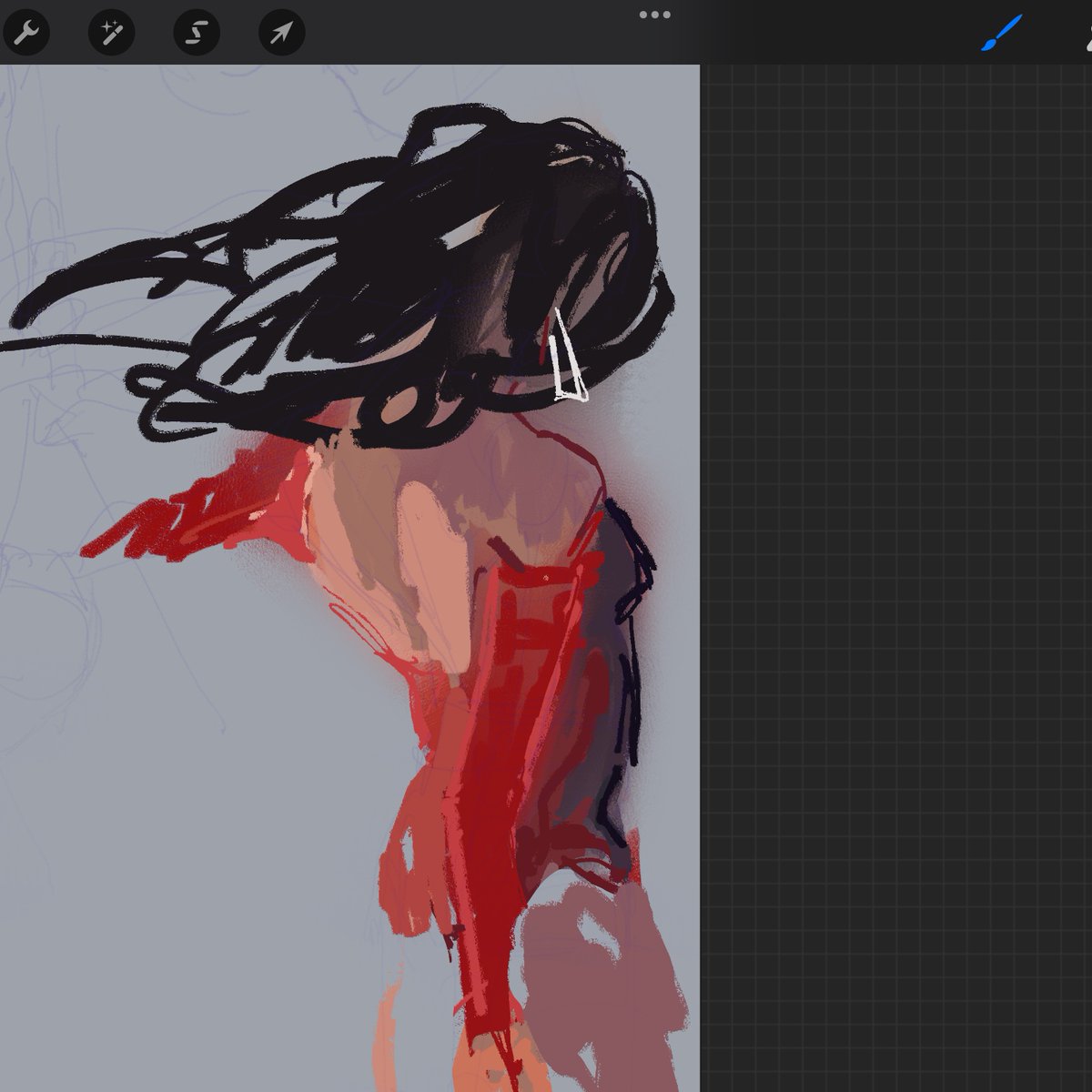The width and height of the screenshot is (1092, 1092).
Task: Open the Adjustments magic wand menu
Action: pos(111,34)
